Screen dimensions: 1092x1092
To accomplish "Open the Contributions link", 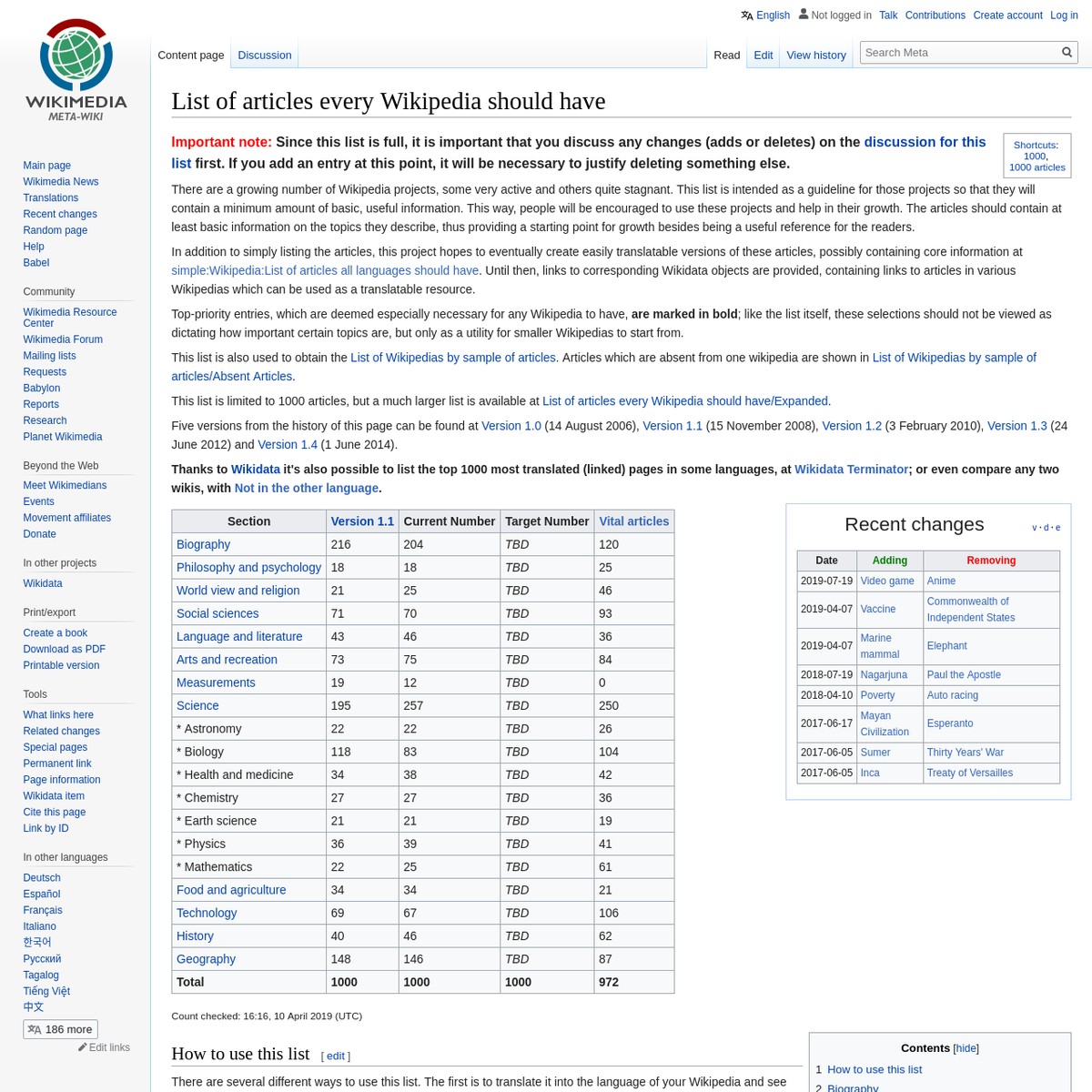I will (935, 15).
